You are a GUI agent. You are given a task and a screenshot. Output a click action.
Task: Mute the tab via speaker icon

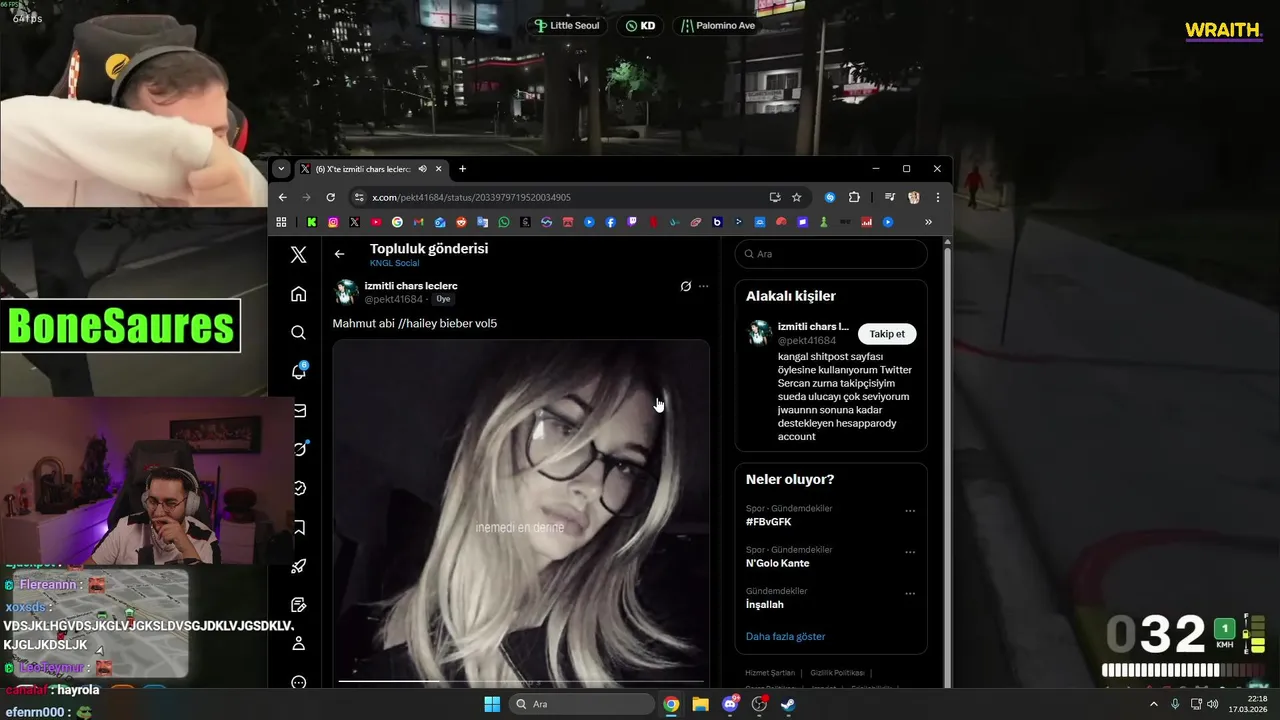(422, 169)
